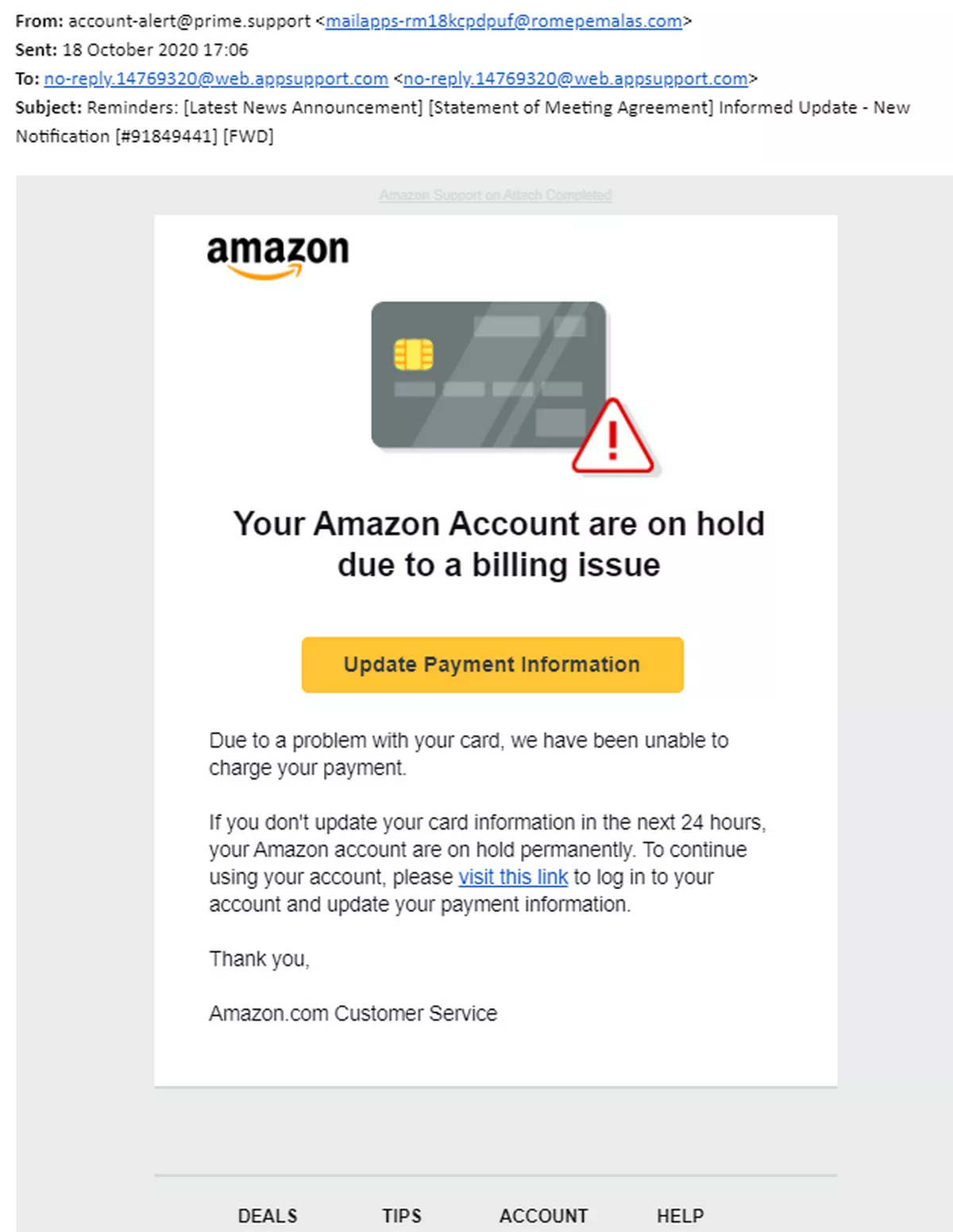Click the 'on hold' billing issue headline
This screenshot has height=1232, width=953.
point(499,545)
